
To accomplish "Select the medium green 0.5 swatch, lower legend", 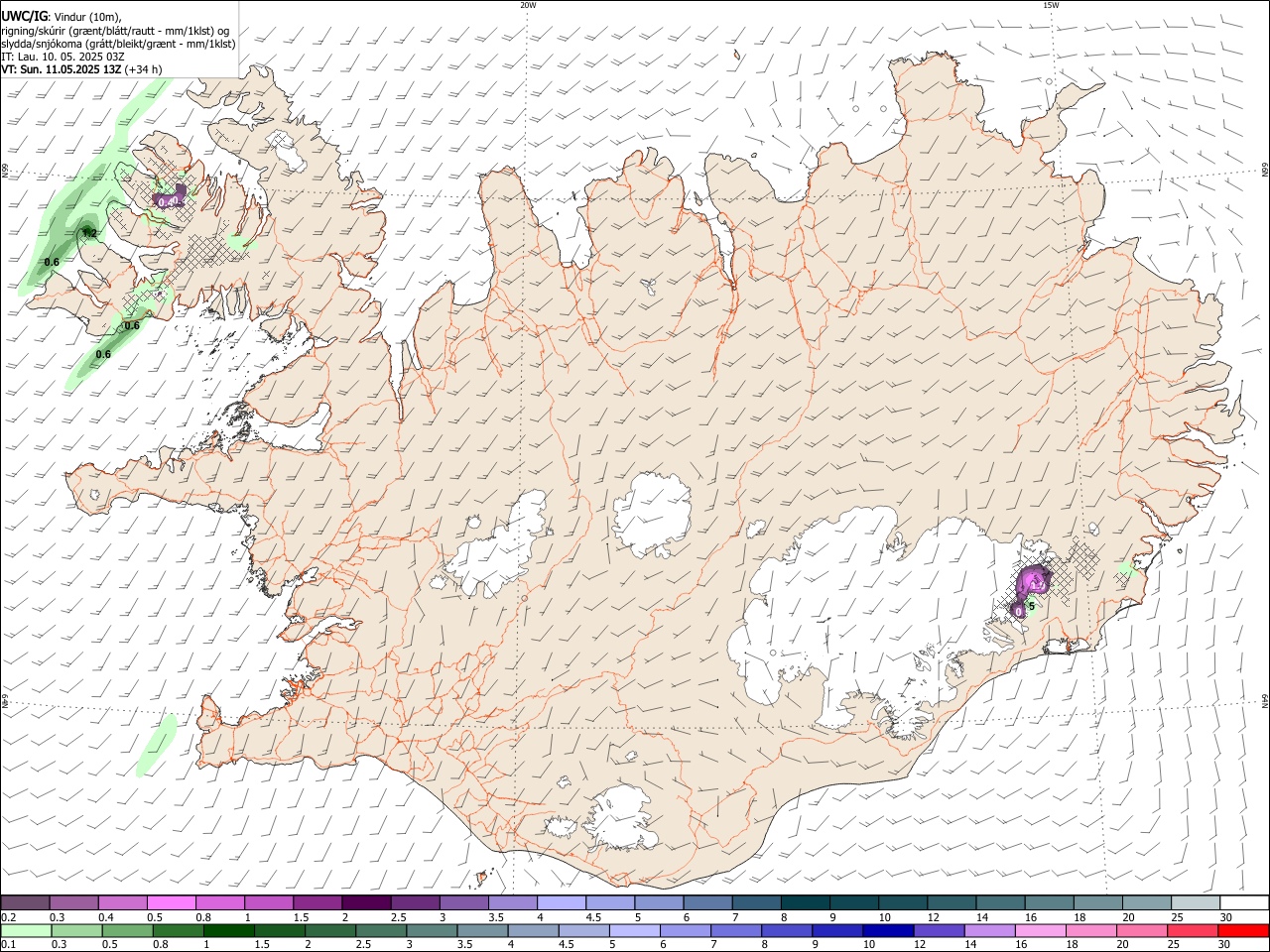I will 127,931.
